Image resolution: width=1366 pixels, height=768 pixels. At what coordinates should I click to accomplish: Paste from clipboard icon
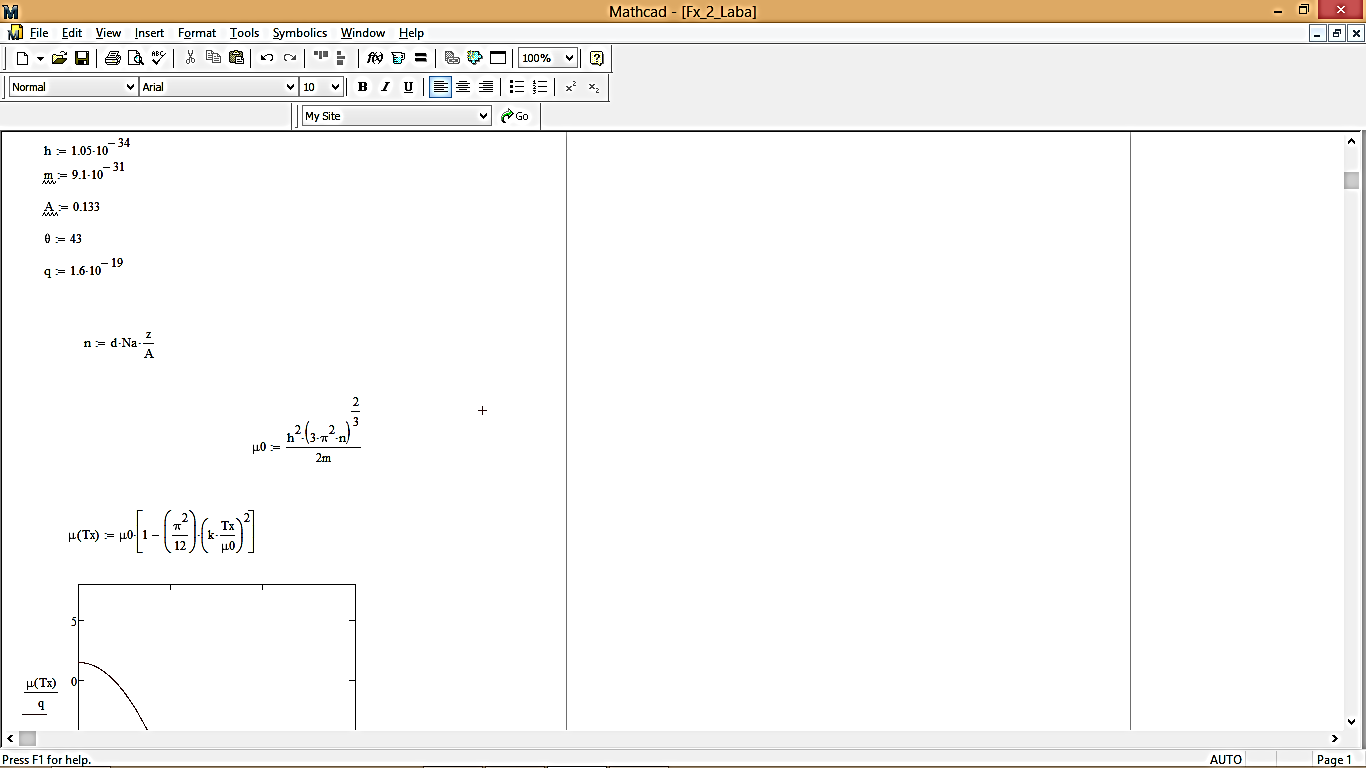pyautogui.click(x=236, y=58)
